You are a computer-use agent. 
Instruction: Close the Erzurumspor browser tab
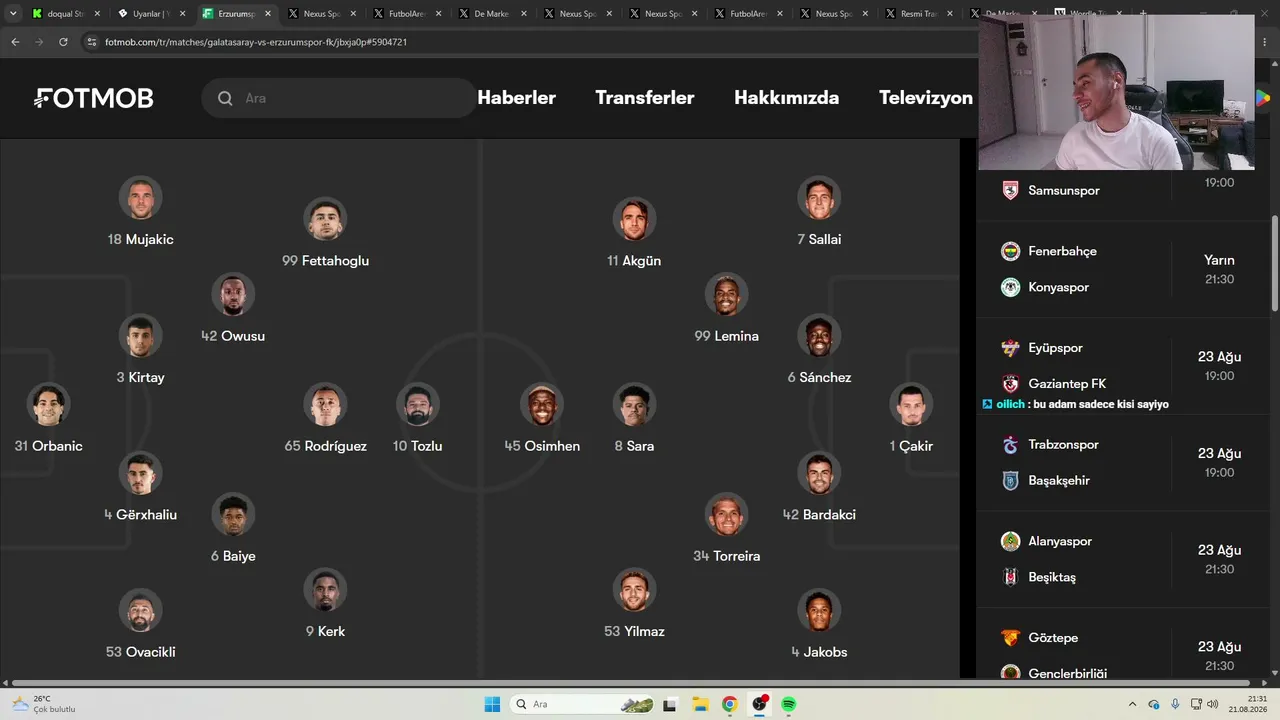[x=268, y=14]
